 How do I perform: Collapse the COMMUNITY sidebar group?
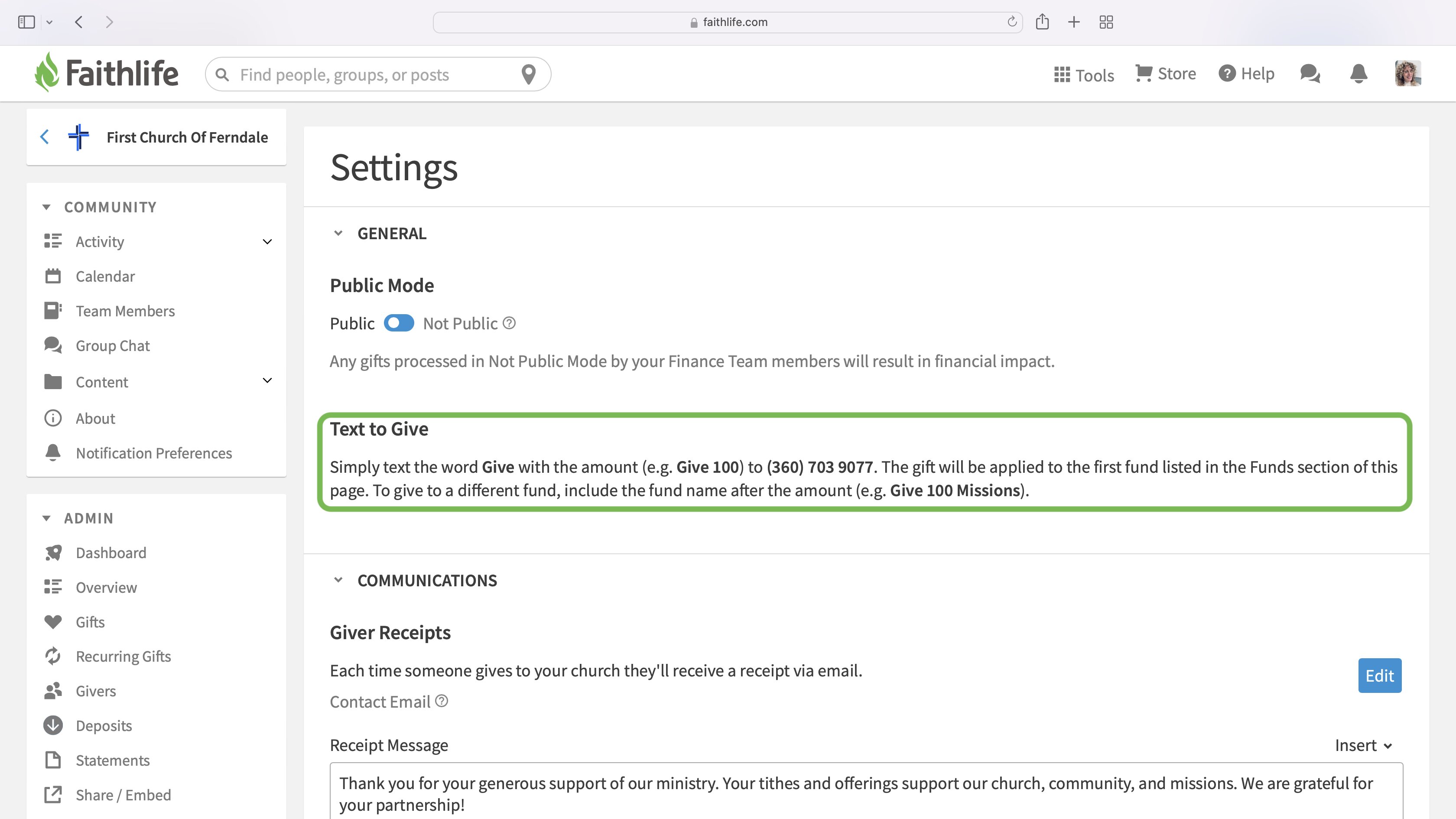click(46, 208)
